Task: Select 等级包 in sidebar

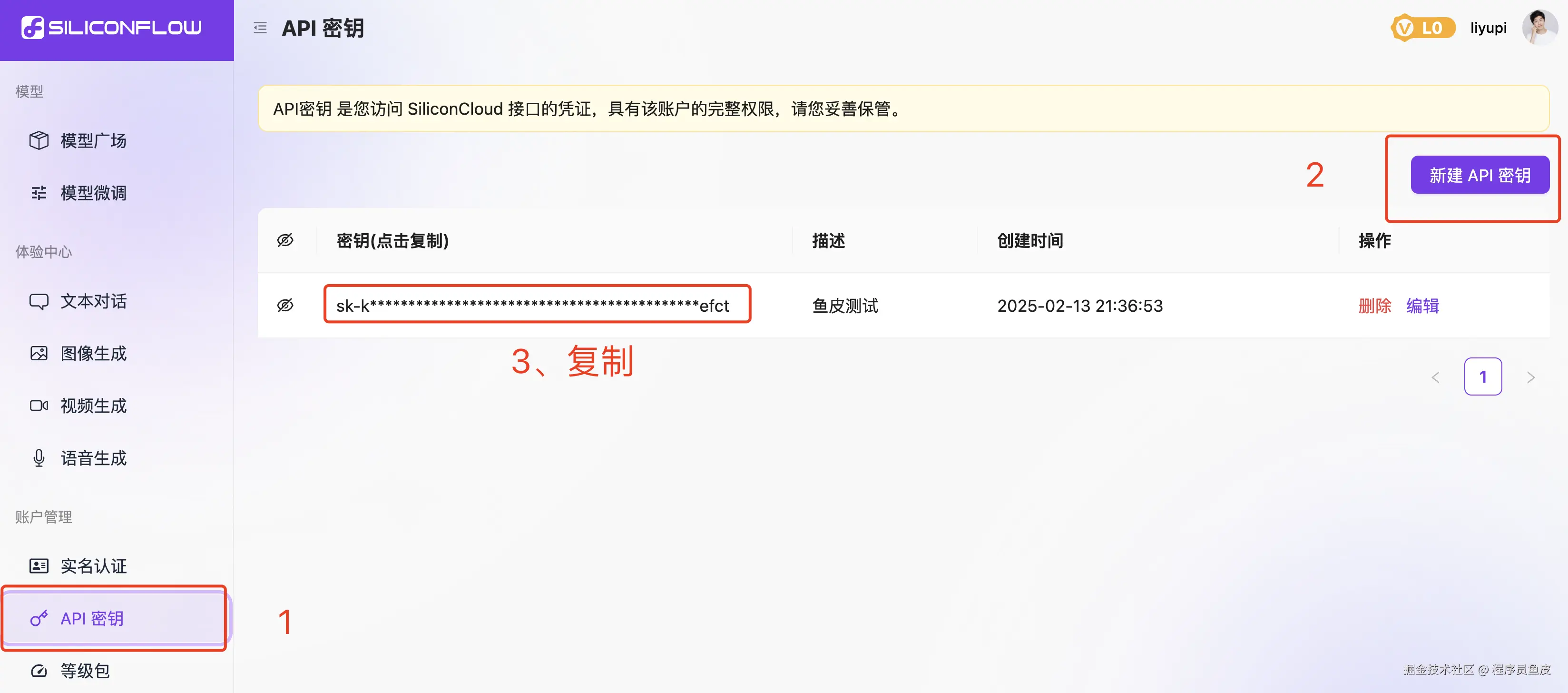Action: point(85,671)
